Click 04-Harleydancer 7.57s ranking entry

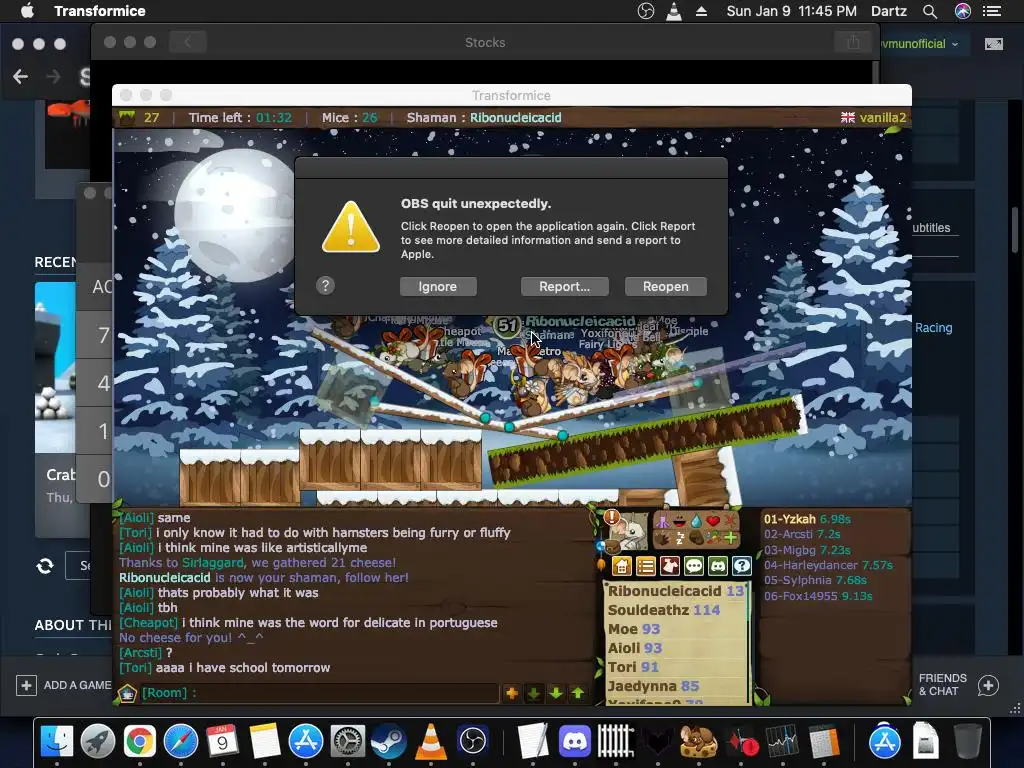828,565
